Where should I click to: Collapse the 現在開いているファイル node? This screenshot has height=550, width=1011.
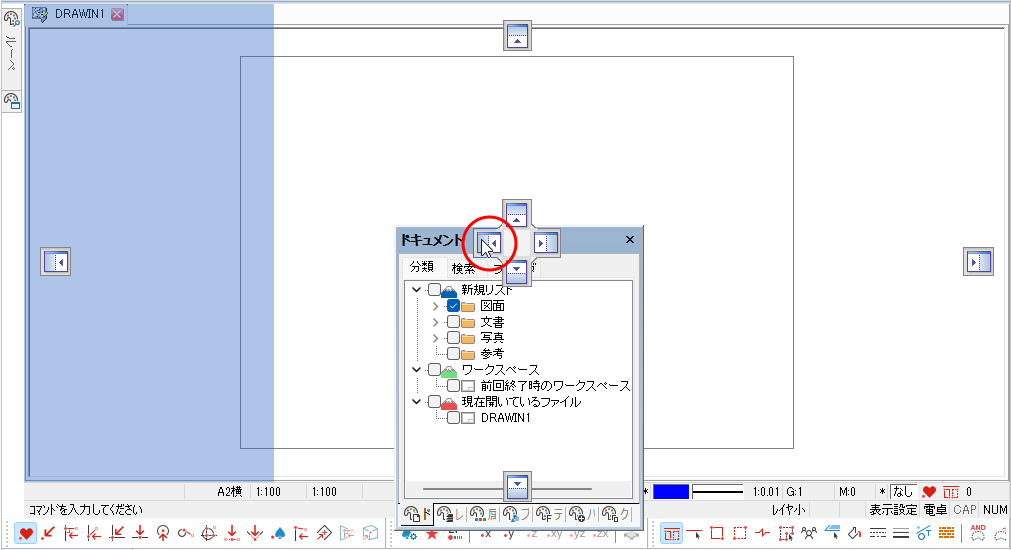coord(417,402)
